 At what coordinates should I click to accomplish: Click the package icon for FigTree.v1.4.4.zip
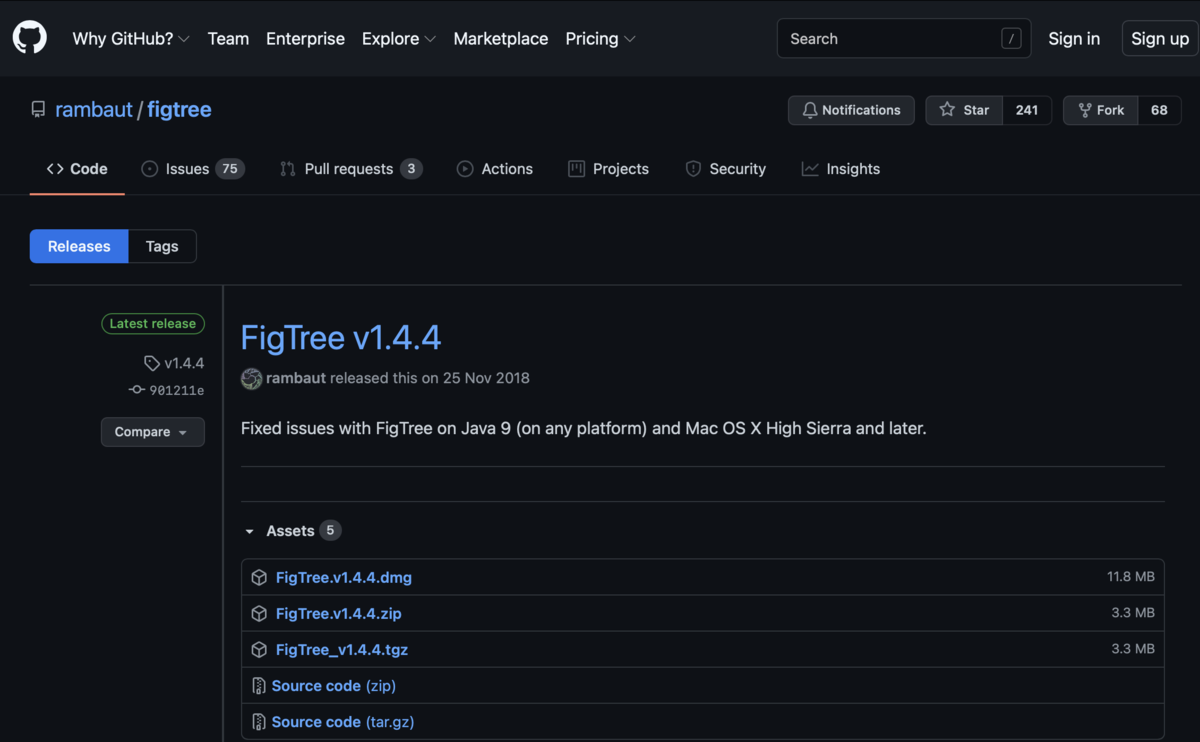[x=259, y=613]
